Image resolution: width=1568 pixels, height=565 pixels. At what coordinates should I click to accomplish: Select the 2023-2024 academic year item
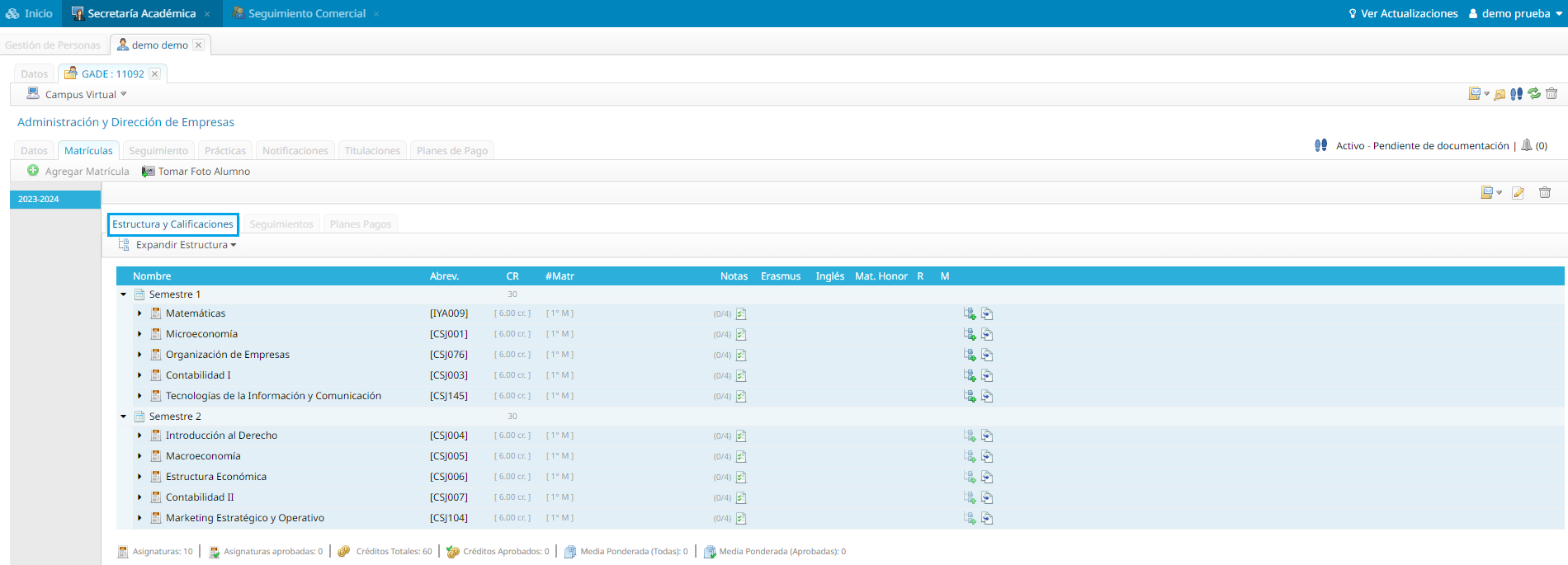click(x=54, y=200)
